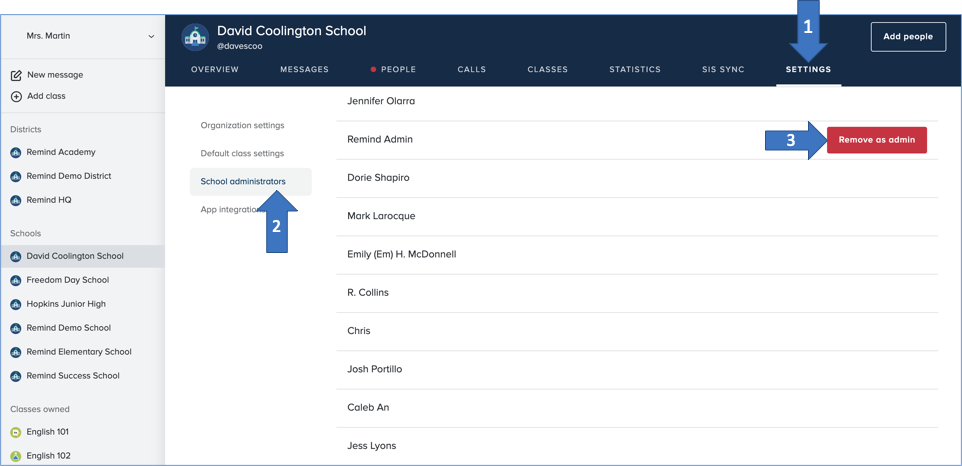Go to the SIS Sync tab
Viewport: 962px width, 466px height.
point(723,70)
